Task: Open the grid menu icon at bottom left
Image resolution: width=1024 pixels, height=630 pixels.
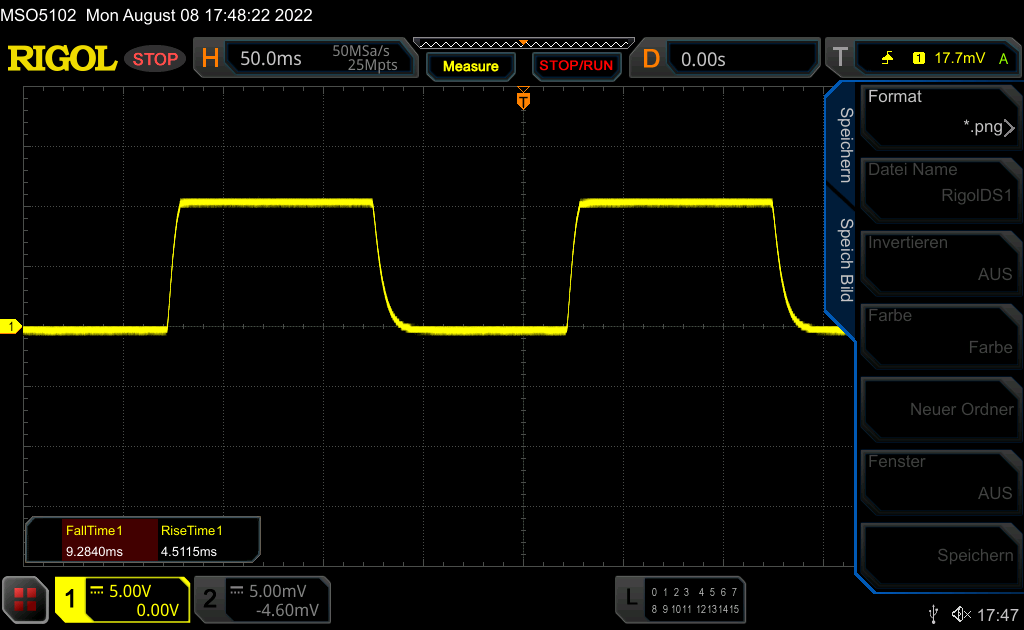Action: coord(25,599)
